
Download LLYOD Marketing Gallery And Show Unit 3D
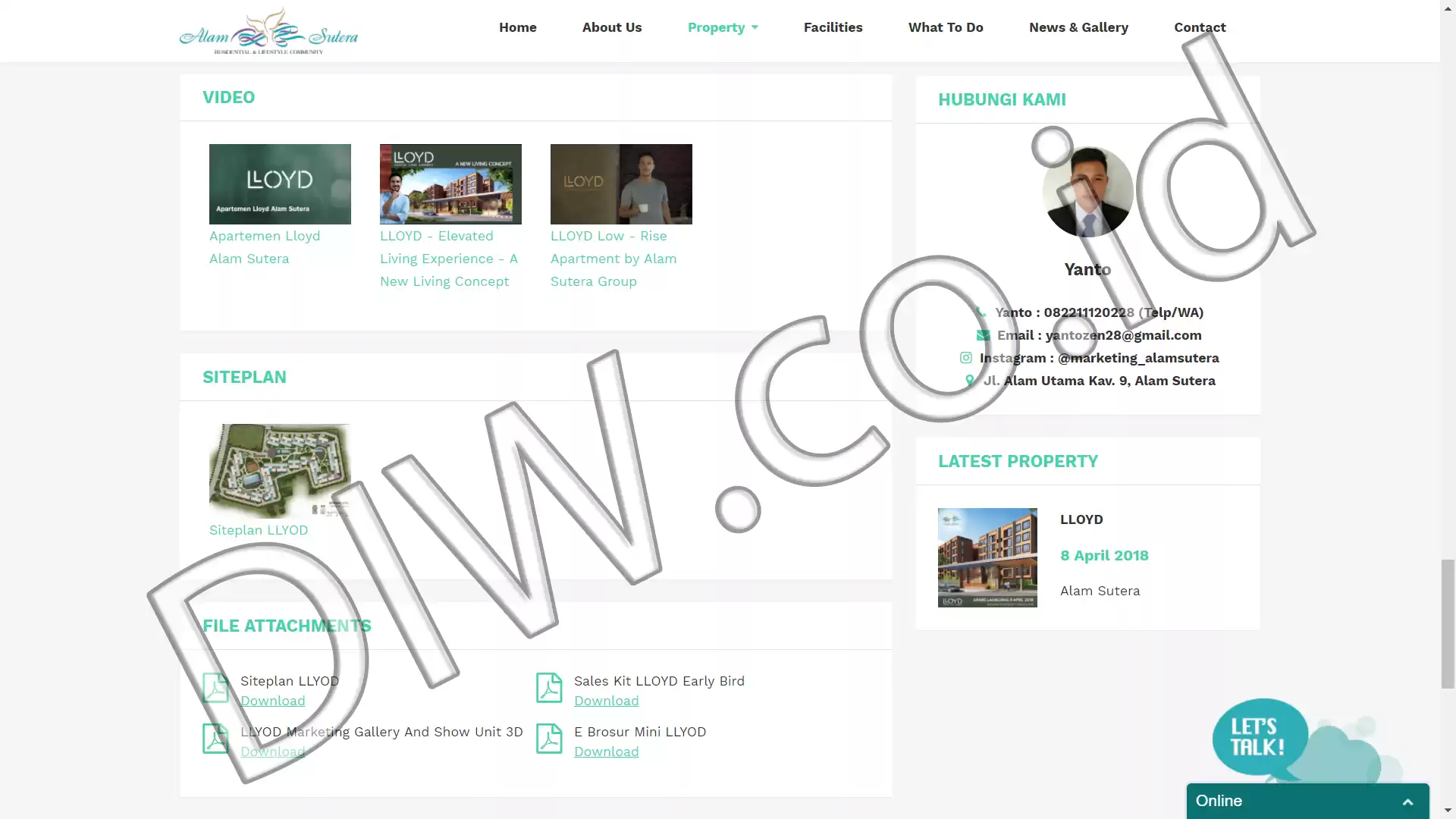[x=273, y=752]
